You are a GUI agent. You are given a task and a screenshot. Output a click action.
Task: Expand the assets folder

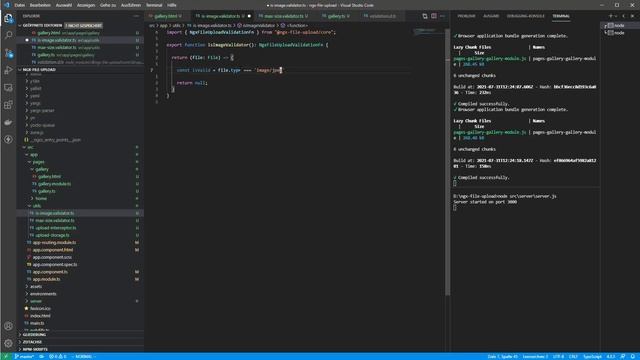(36, 287)
